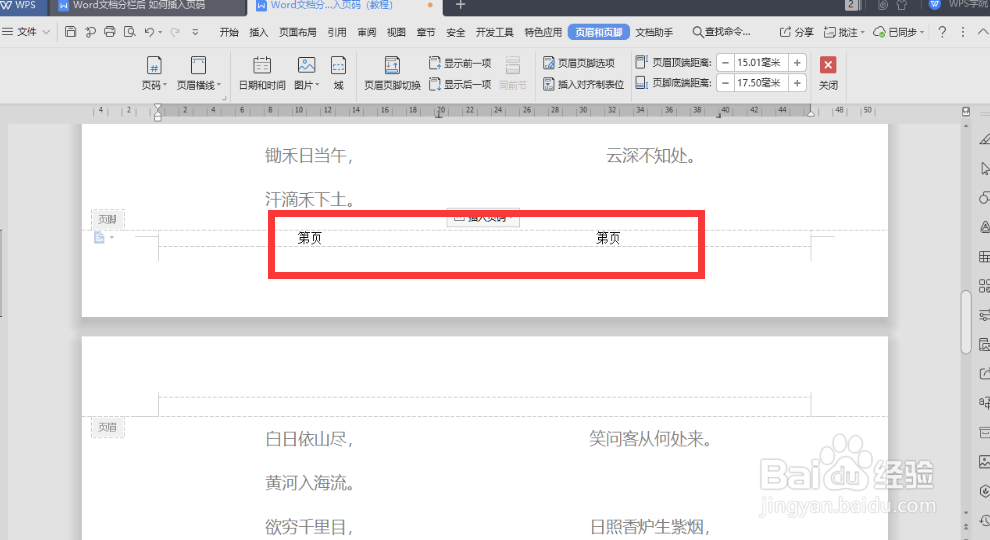This screenshot has height=540, width=990.
Task: Open the 图片 picture dropdown
Action: tap(307, 73)
